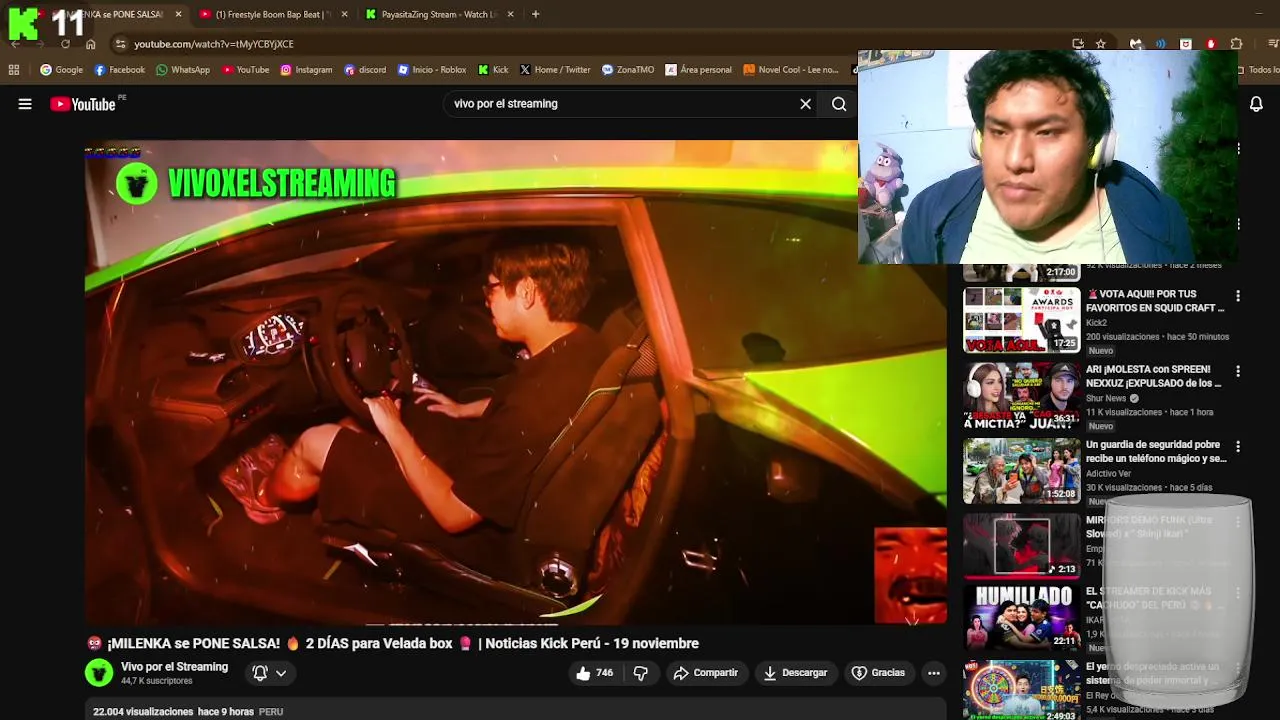Screen dimensions: 1280x720
Task: Clear the YouTube search box text
Action: point(805,104)
